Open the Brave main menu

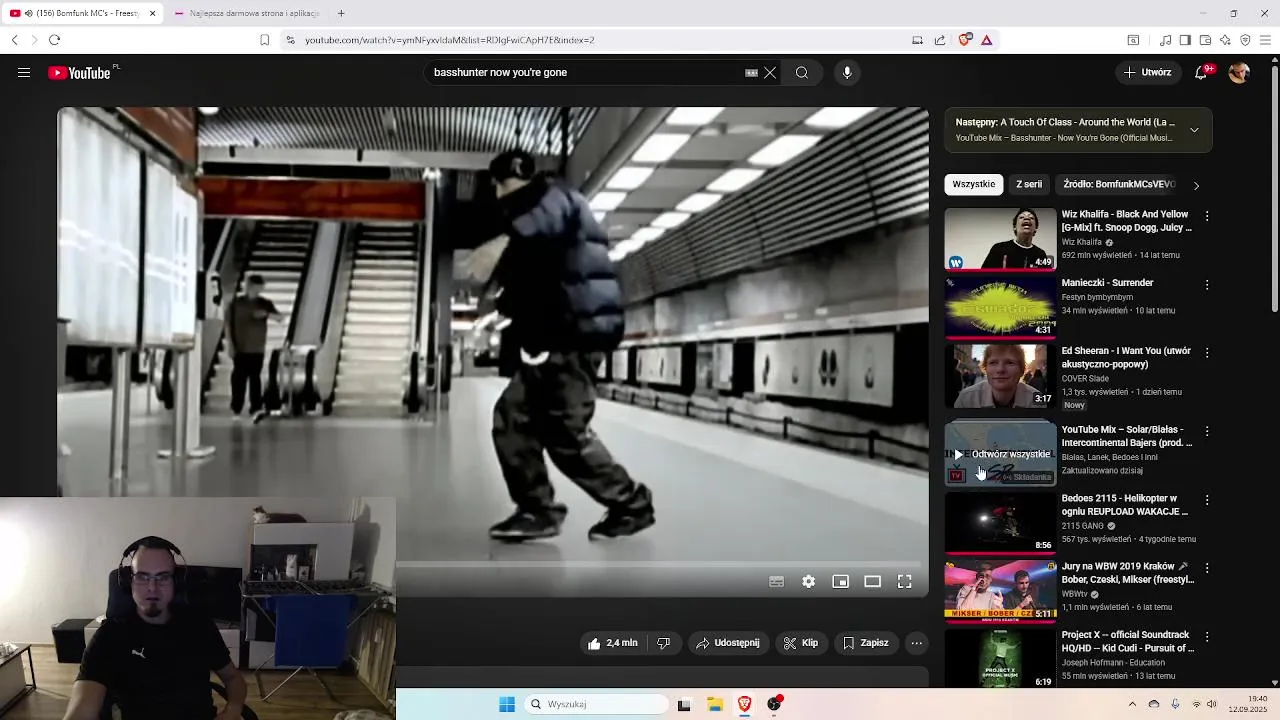(x=1265, y=40)
